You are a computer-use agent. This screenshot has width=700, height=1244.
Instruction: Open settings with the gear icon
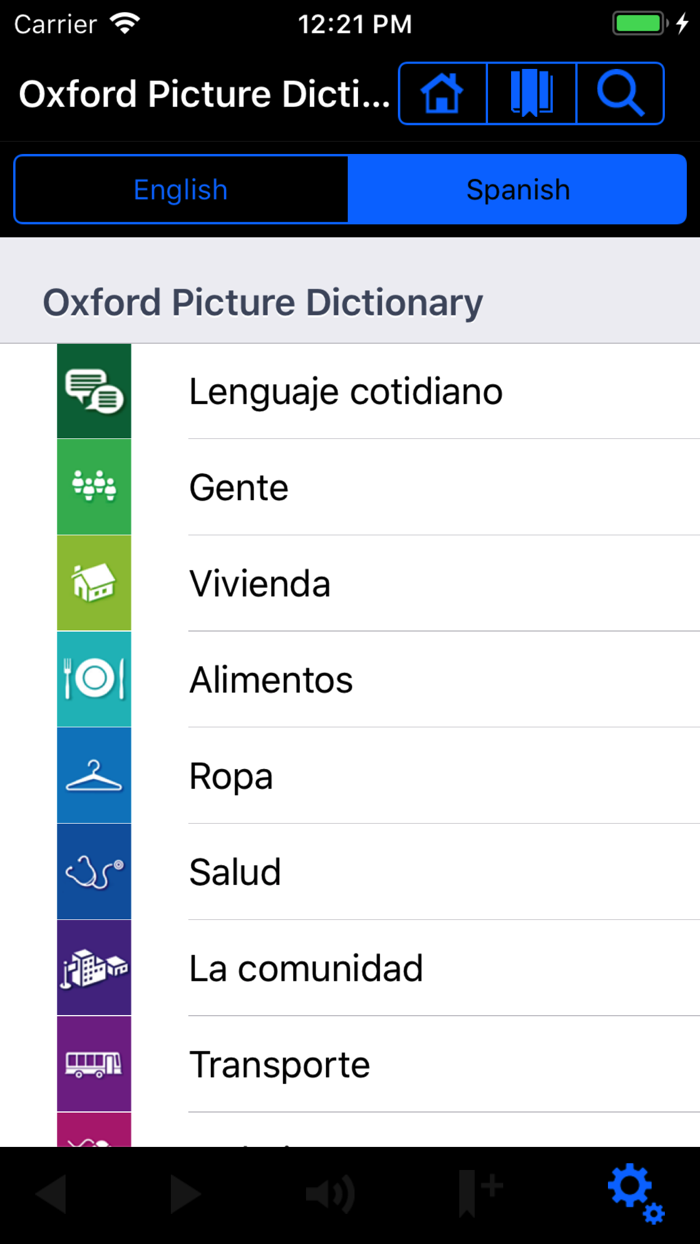tap(635, 1192)
